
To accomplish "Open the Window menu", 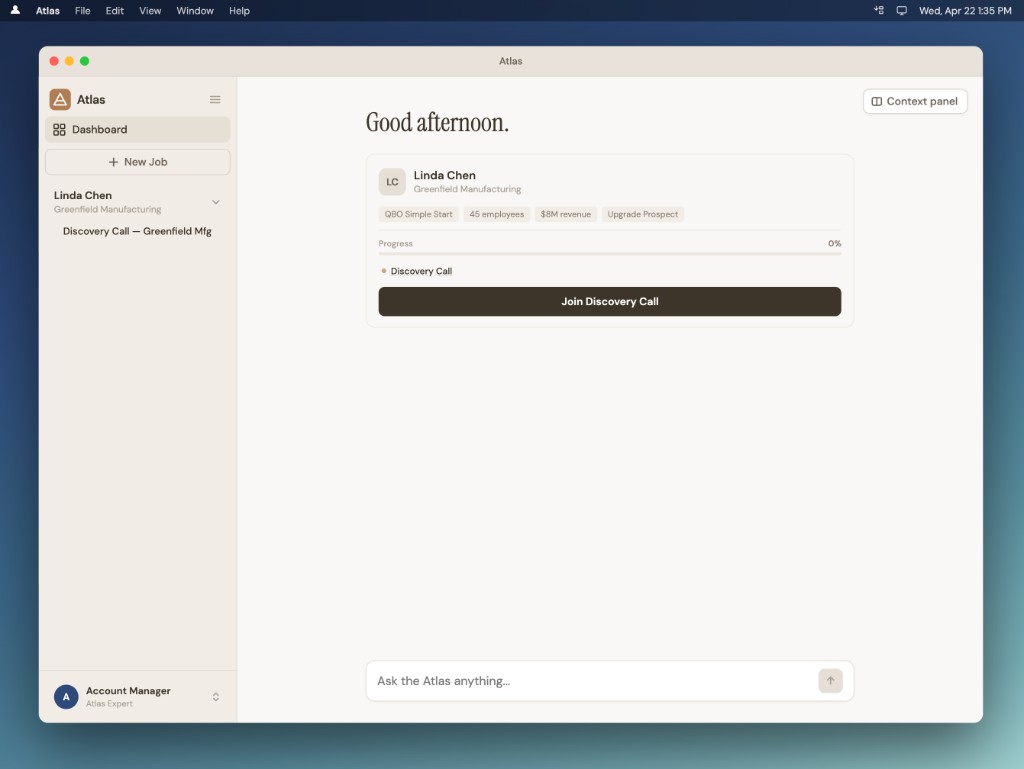I will (x=195, y=10).
